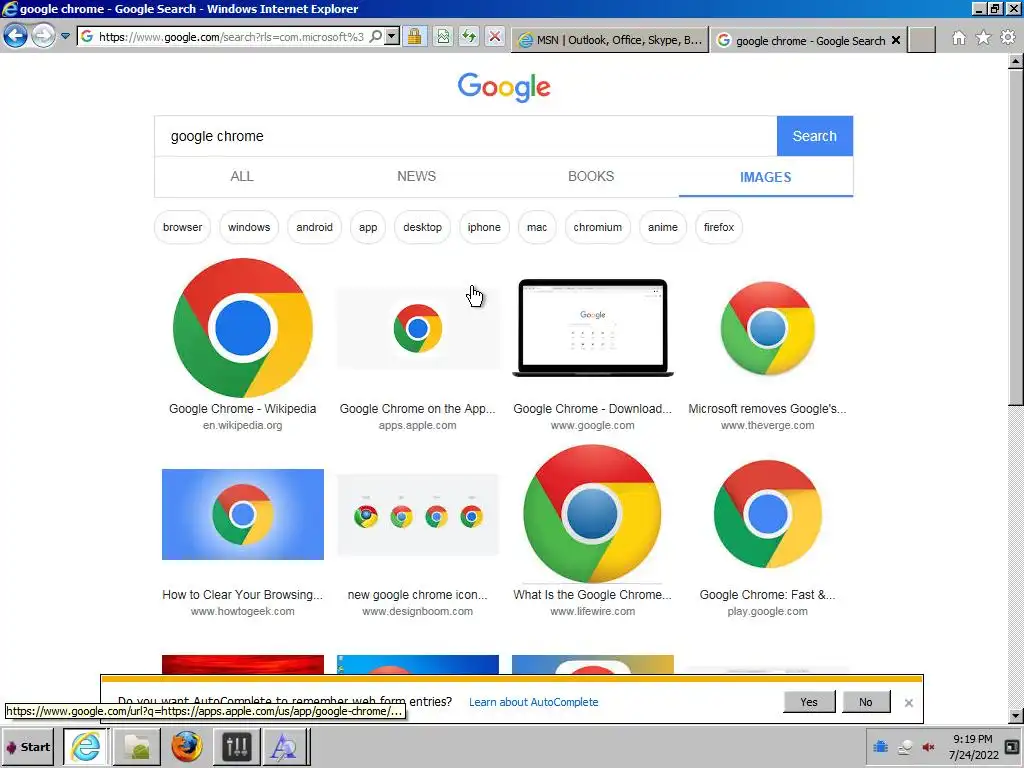Open the Tools gear icon
This screenshot has width=1024, height=768.
[x=1008, y=38]
